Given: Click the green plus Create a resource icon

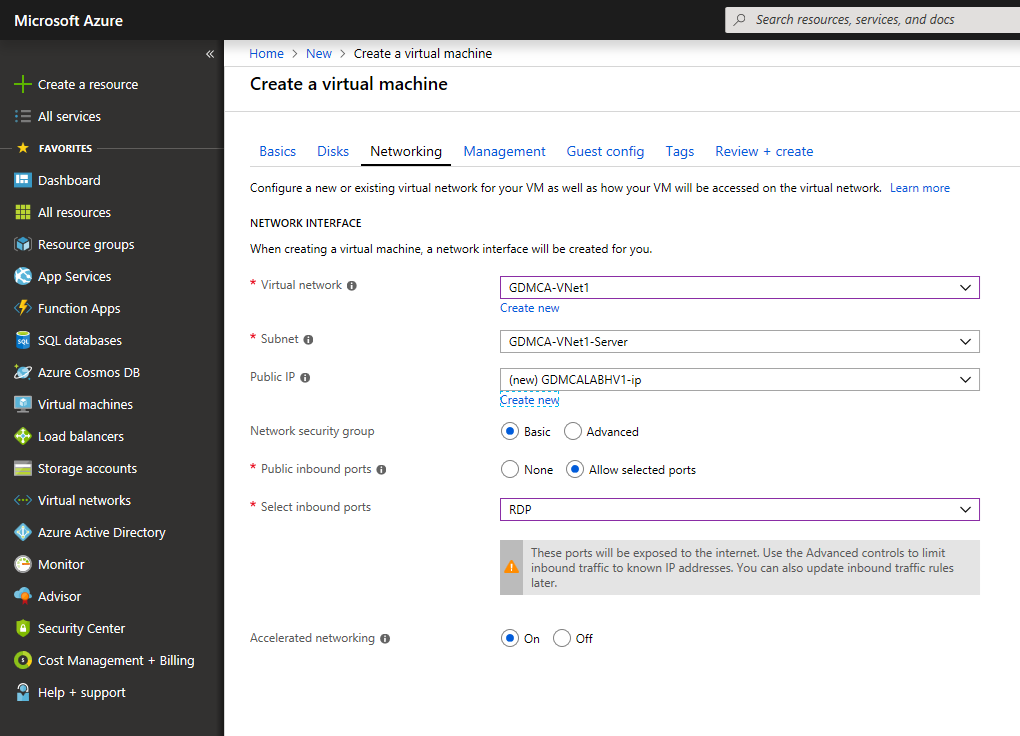Looking at the screenshot, I should 23,84.
